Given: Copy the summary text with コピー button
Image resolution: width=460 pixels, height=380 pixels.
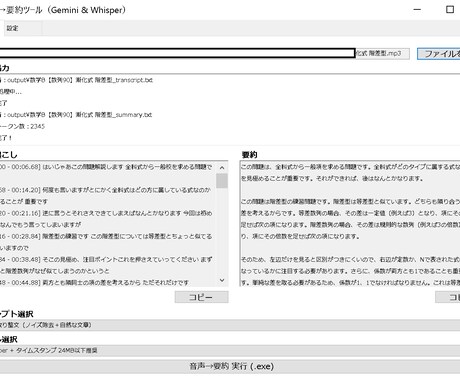Looking at the screenshot, I should tap(448, 297).
